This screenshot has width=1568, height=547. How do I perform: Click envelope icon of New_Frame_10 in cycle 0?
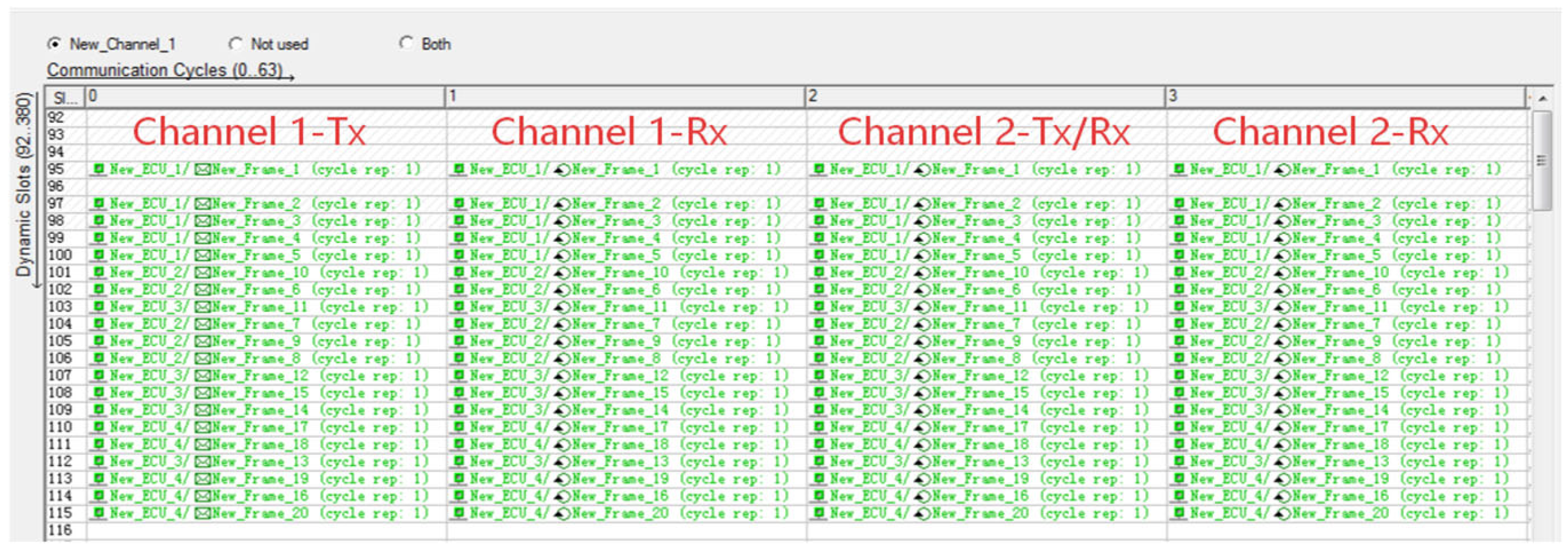point(203,272)
